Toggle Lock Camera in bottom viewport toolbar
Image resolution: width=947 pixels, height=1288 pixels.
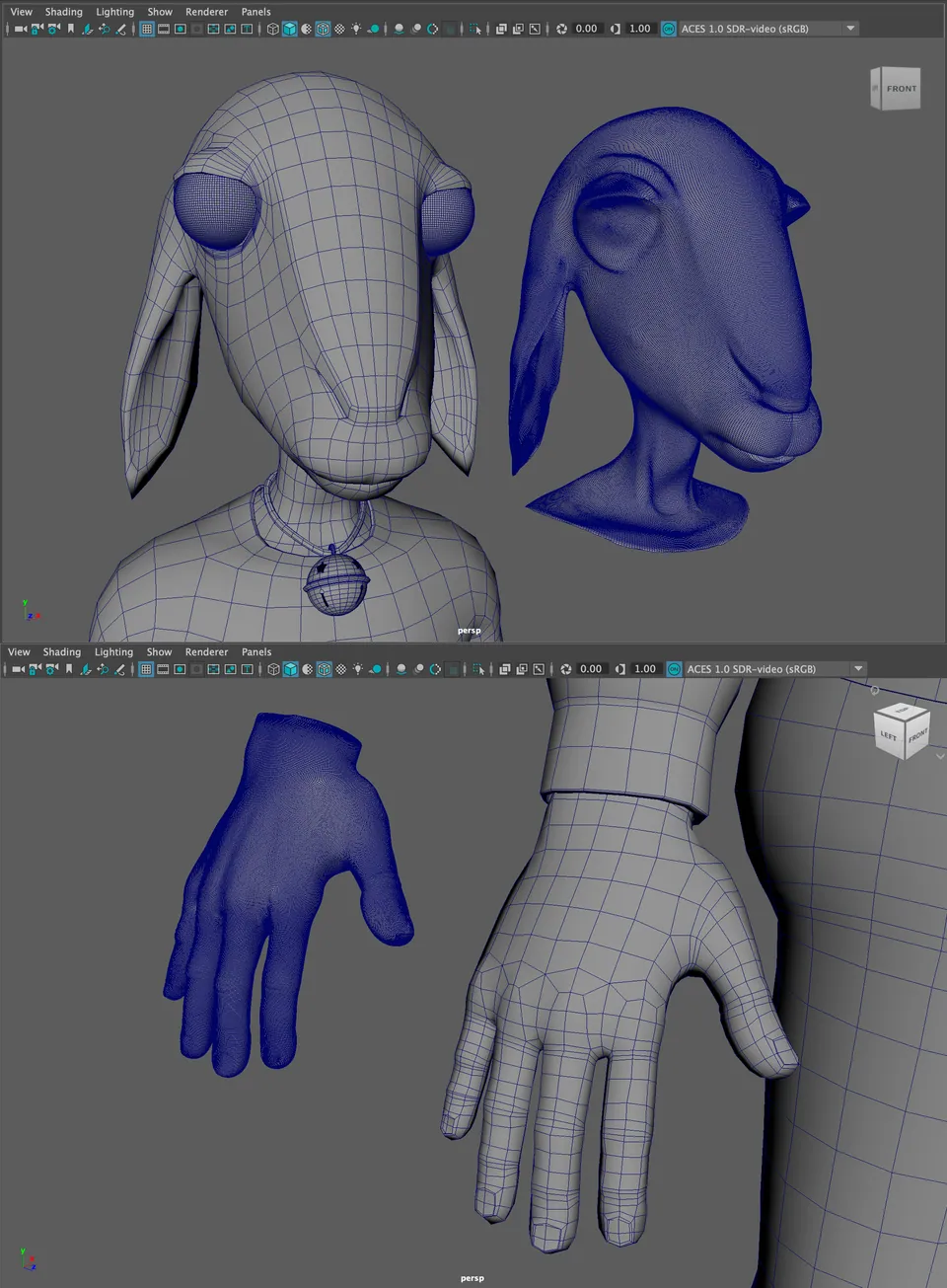(x=35, y=669)
